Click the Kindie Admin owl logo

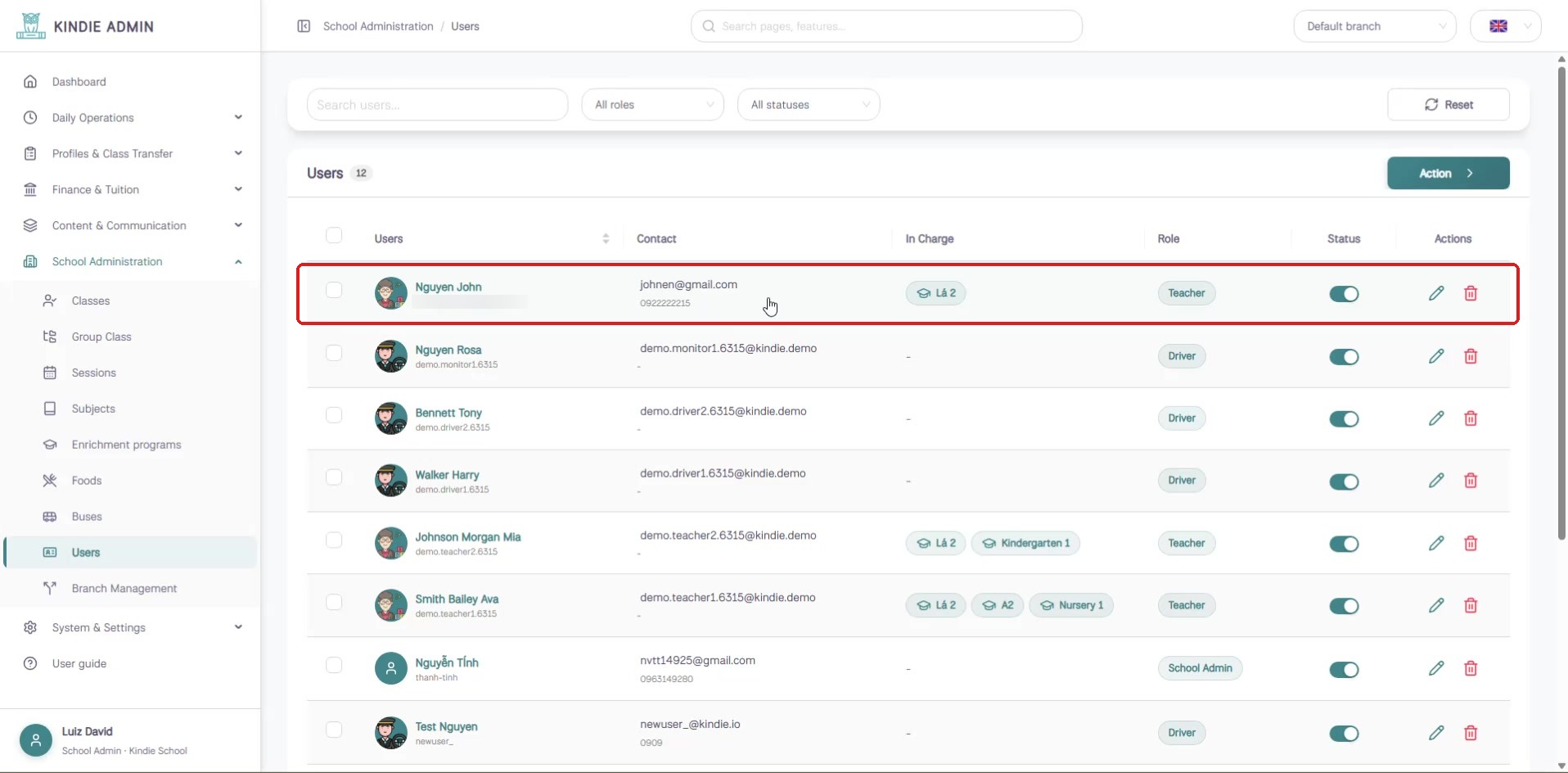[x=30, y=26]
